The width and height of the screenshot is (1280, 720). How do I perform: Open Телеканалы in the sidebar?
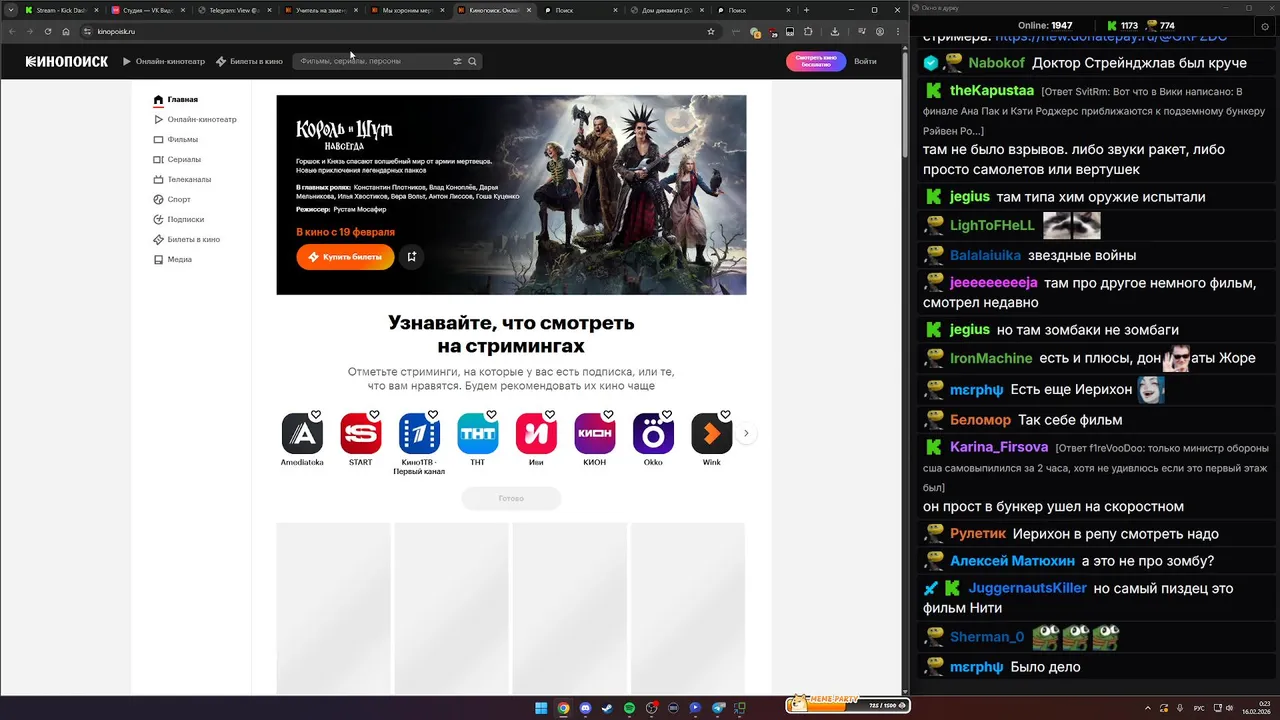tap(182, 180)
